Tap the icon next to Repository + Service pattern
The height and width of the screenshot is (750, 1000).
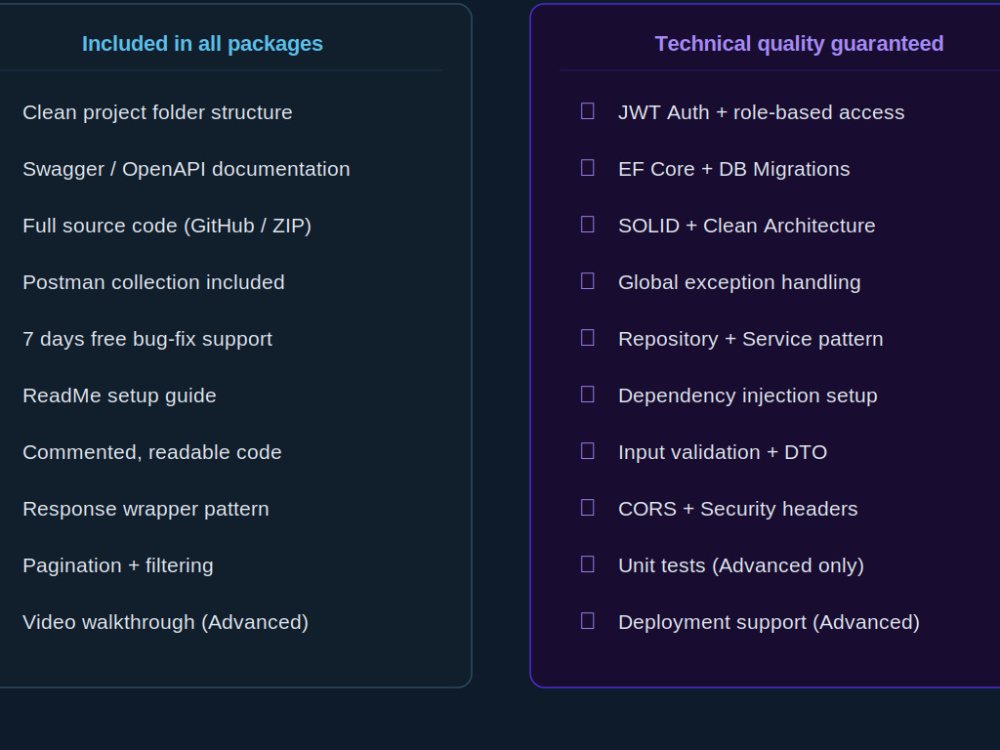(587, 338)
